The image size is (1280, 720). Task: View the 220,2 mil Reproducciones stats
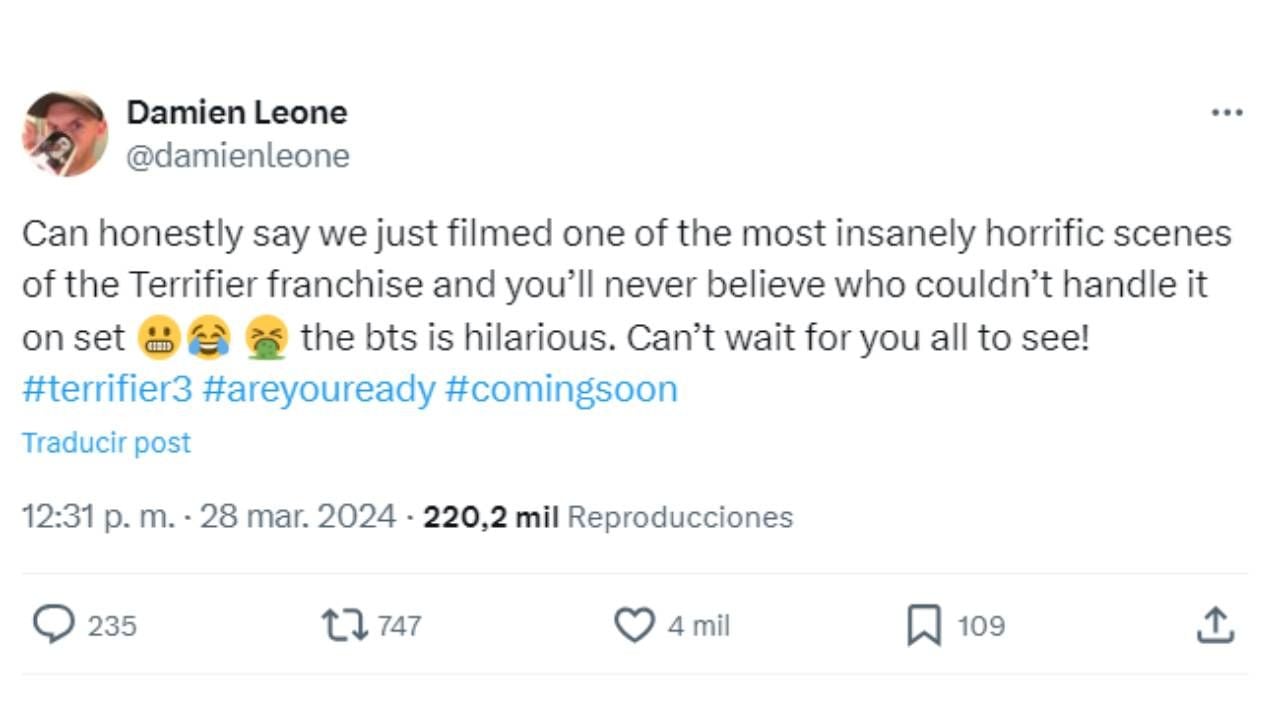click(608, 517)
